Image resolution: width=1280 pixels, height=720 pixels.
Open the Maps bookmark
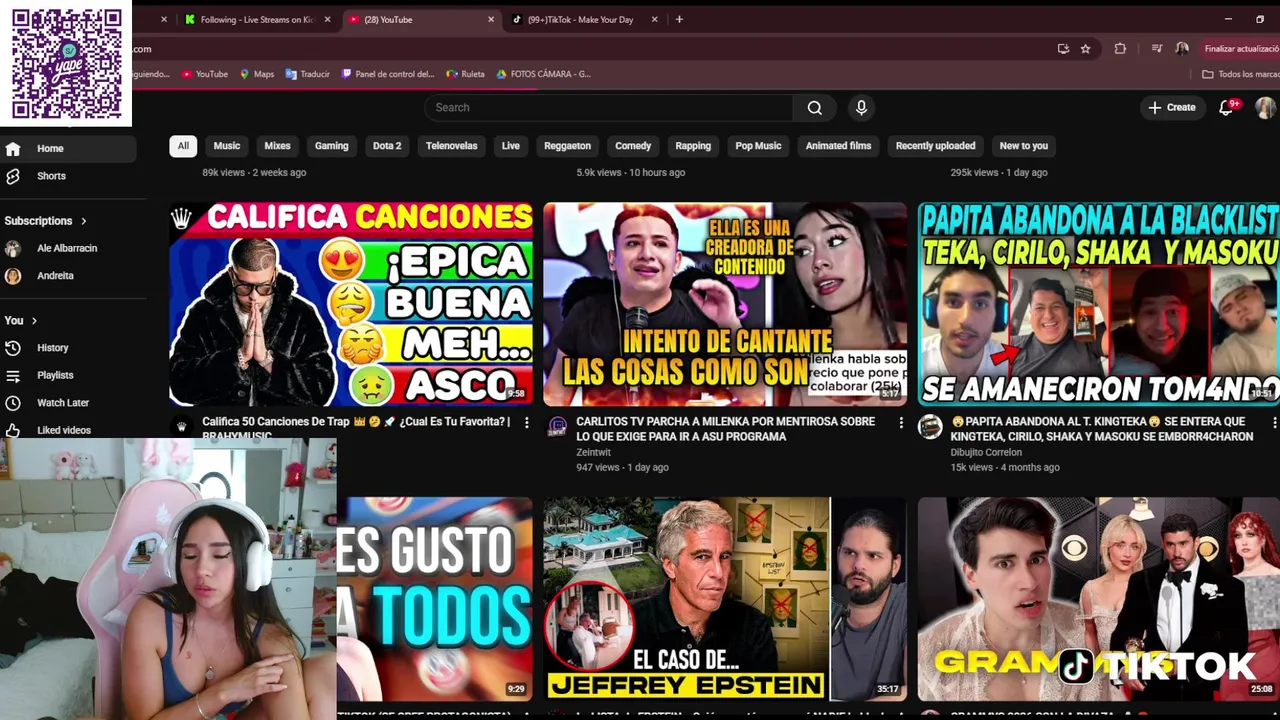[257, 74]
